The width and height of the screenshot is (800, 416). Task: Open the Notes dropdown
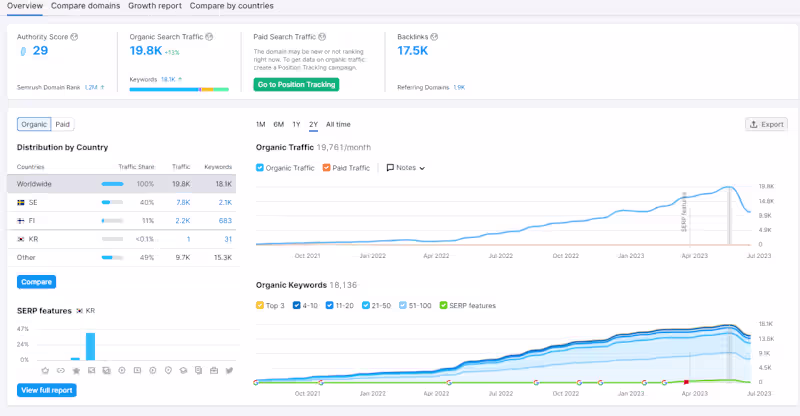(405, 168)
